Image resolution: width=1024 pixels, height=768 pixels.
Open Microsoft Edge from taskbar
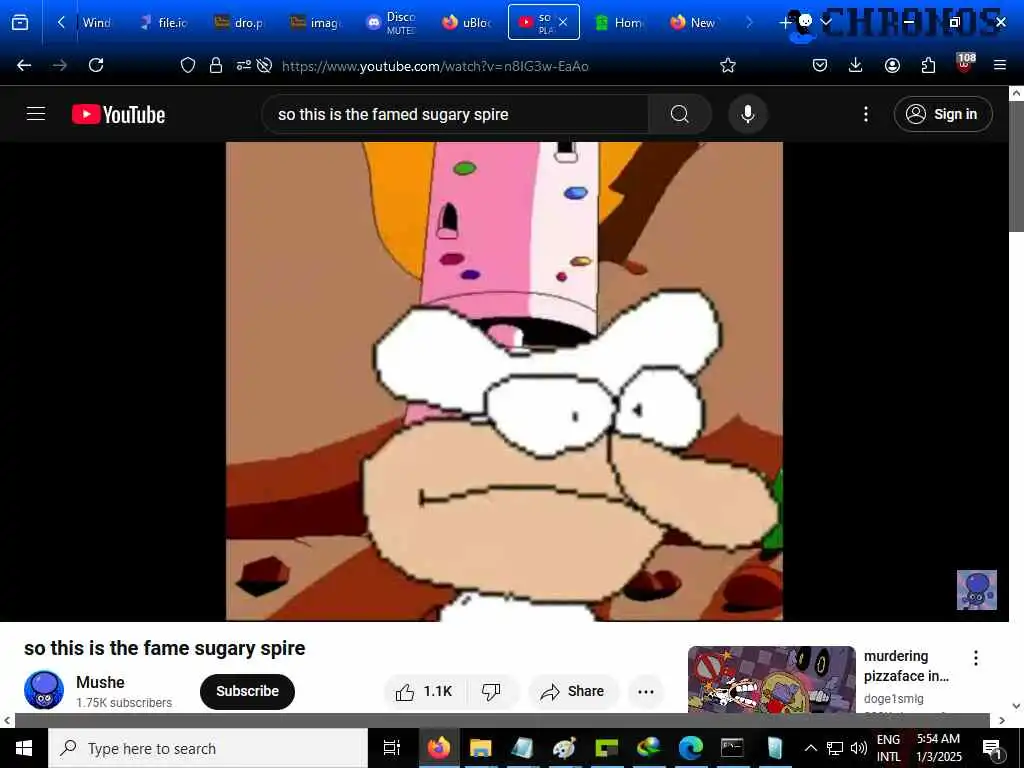coord(690,748)
